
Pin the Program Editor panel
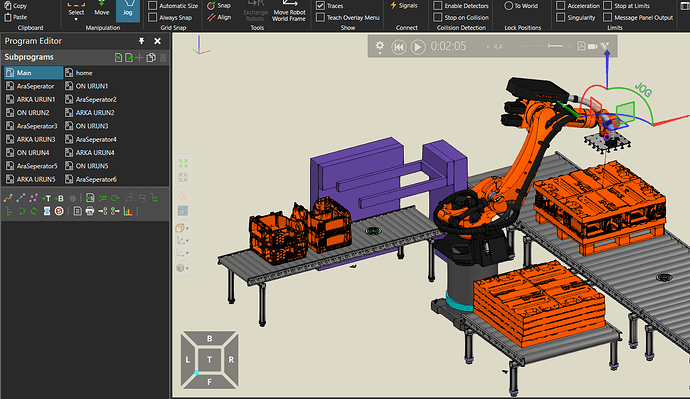[141, 41]
